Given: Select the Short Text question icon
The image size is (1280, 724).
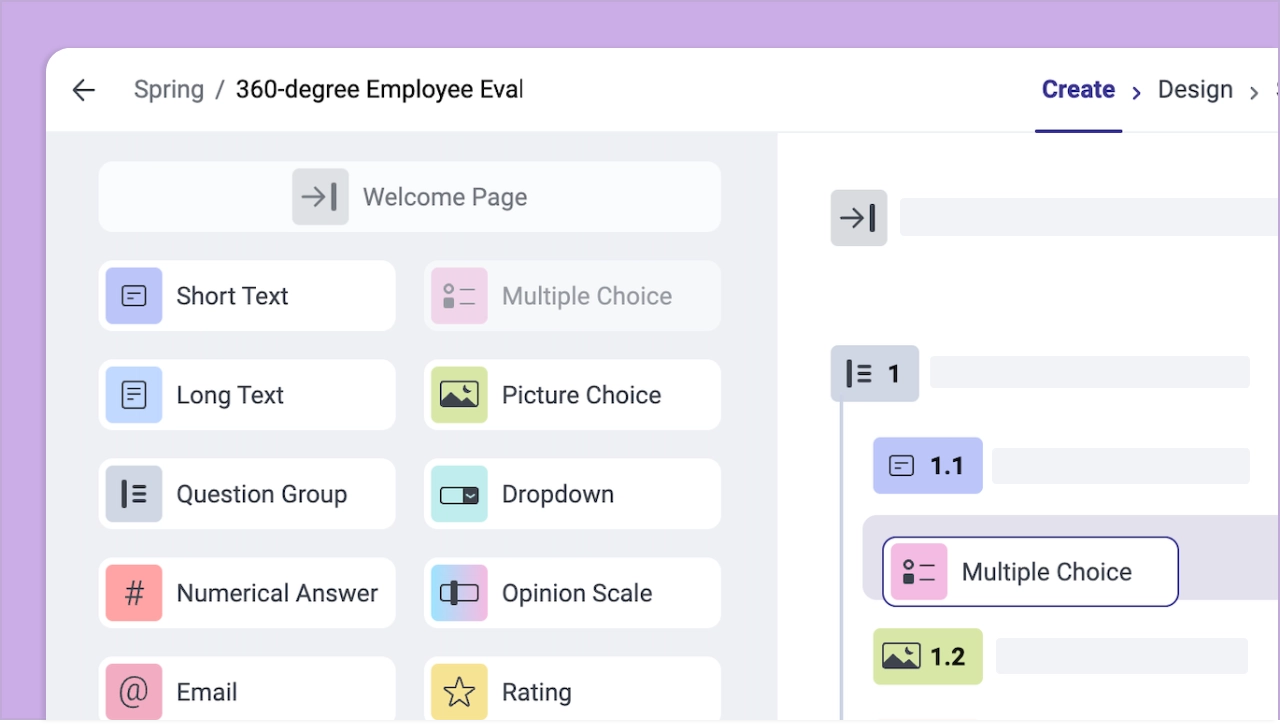Looking at the screenshot, I should coord(134,296).
